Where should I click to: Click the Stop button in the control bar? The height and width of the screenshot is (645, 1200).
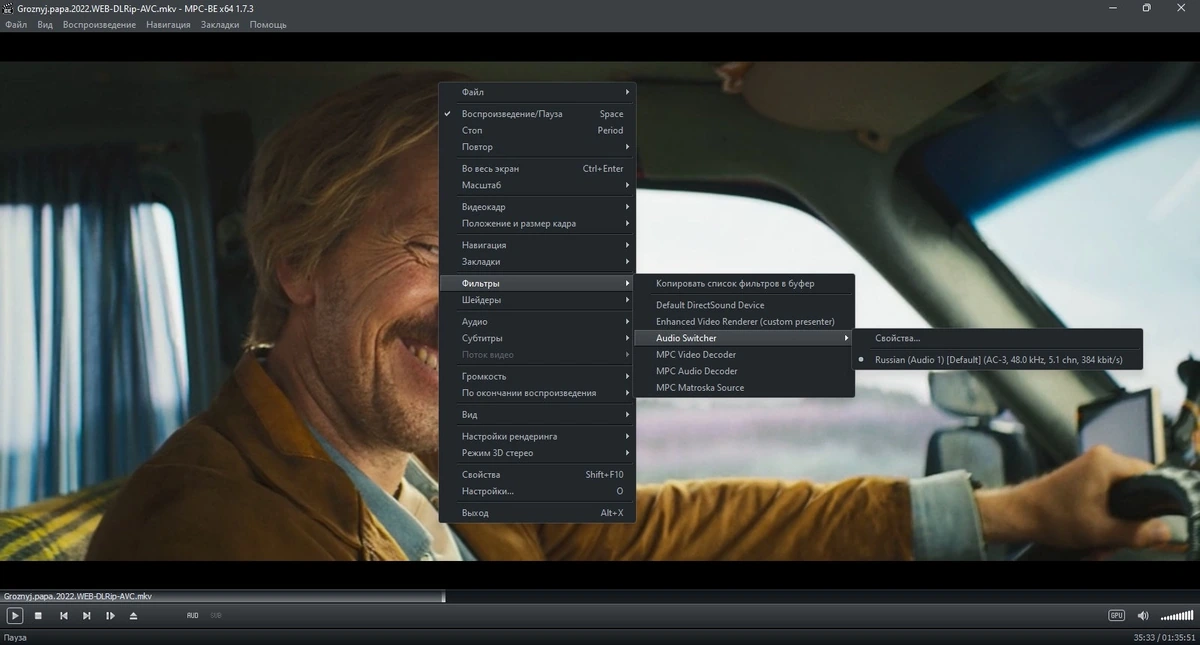pos(39,616)
